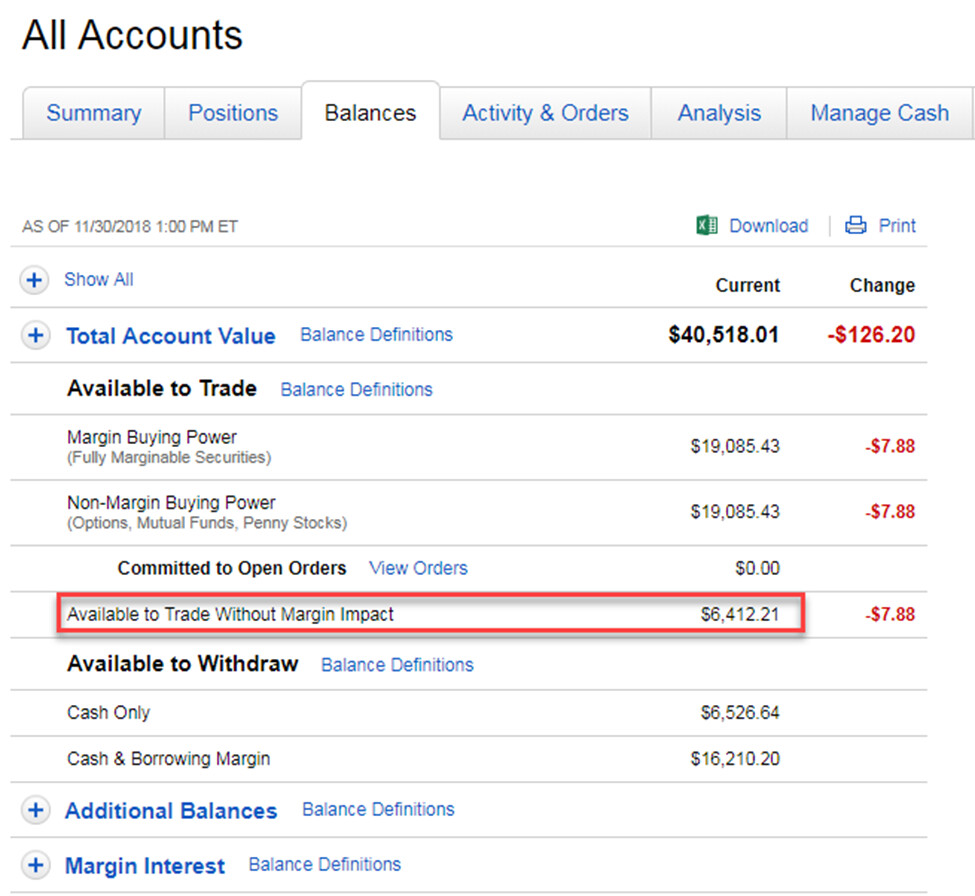Click the printer icon
This screenshot has height=896, width=975.
856,226
